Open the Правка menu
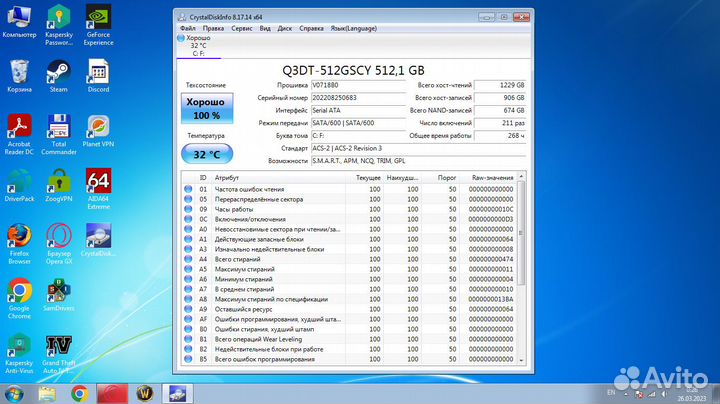Viewport: 720px width, 404px height. click(x=213, y=28)
